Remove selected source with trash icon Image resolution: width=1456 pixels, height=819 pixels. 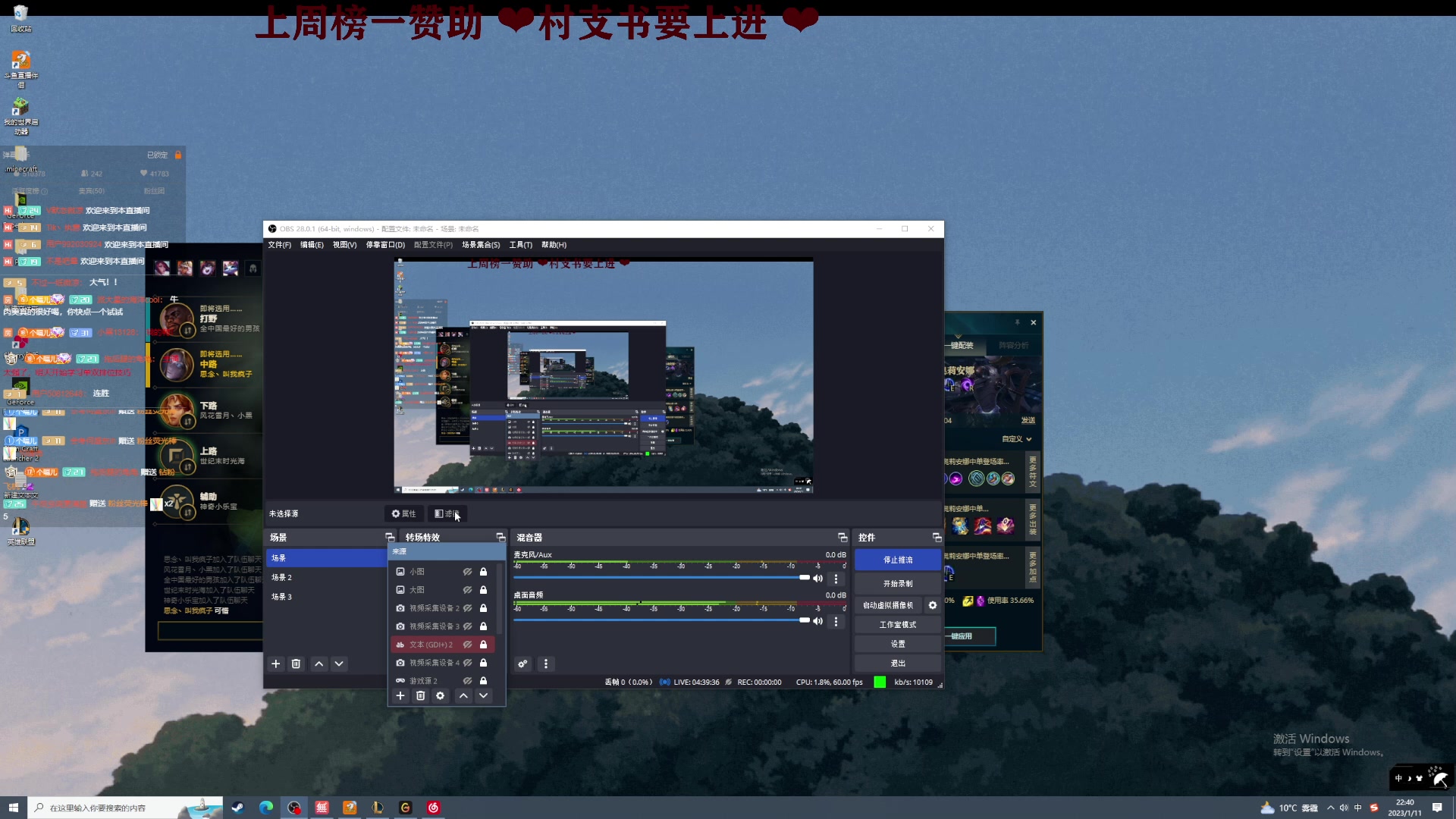tap(421, 695)
